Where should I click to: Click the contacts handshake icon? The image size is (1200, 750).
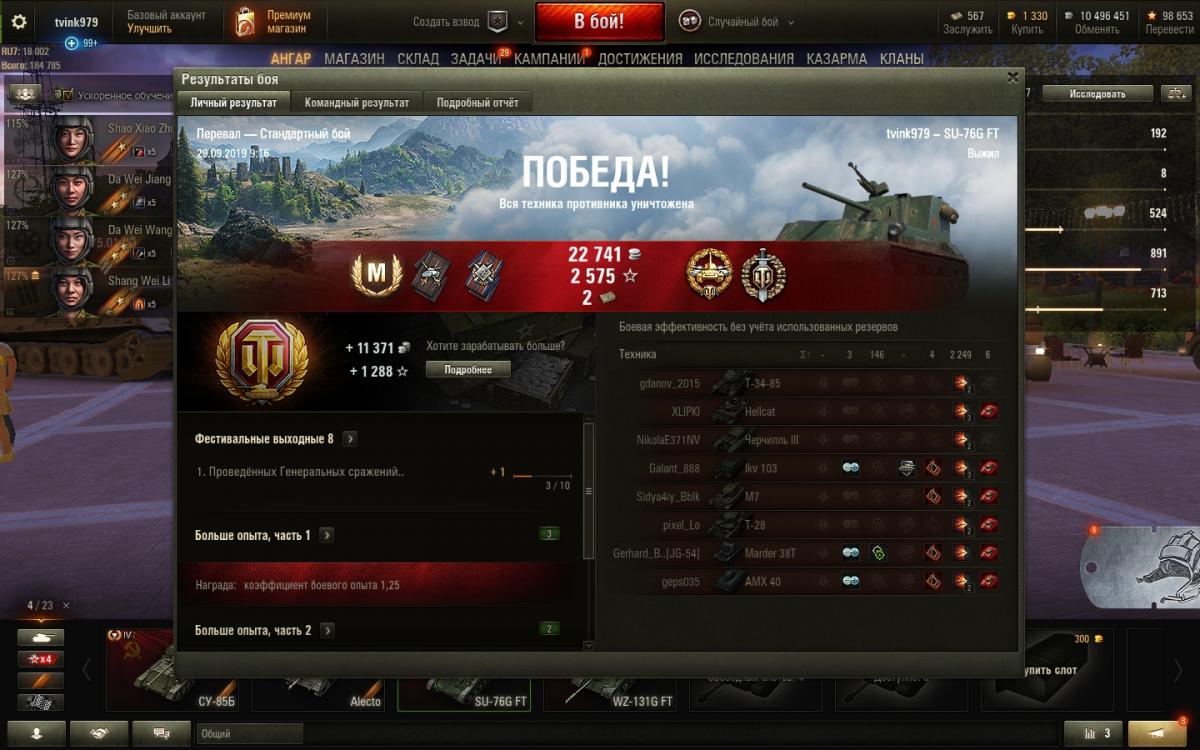point(99,733)
